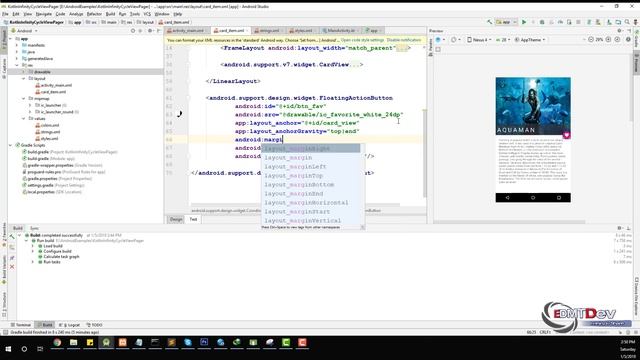Open Android Studio taskbar icon
This screenshot has width=640, height=360.
click(106, 342)
